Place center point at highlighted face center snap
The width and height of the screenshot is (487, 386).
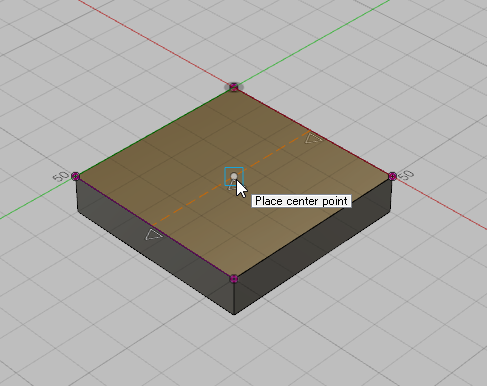coord(234,176)
